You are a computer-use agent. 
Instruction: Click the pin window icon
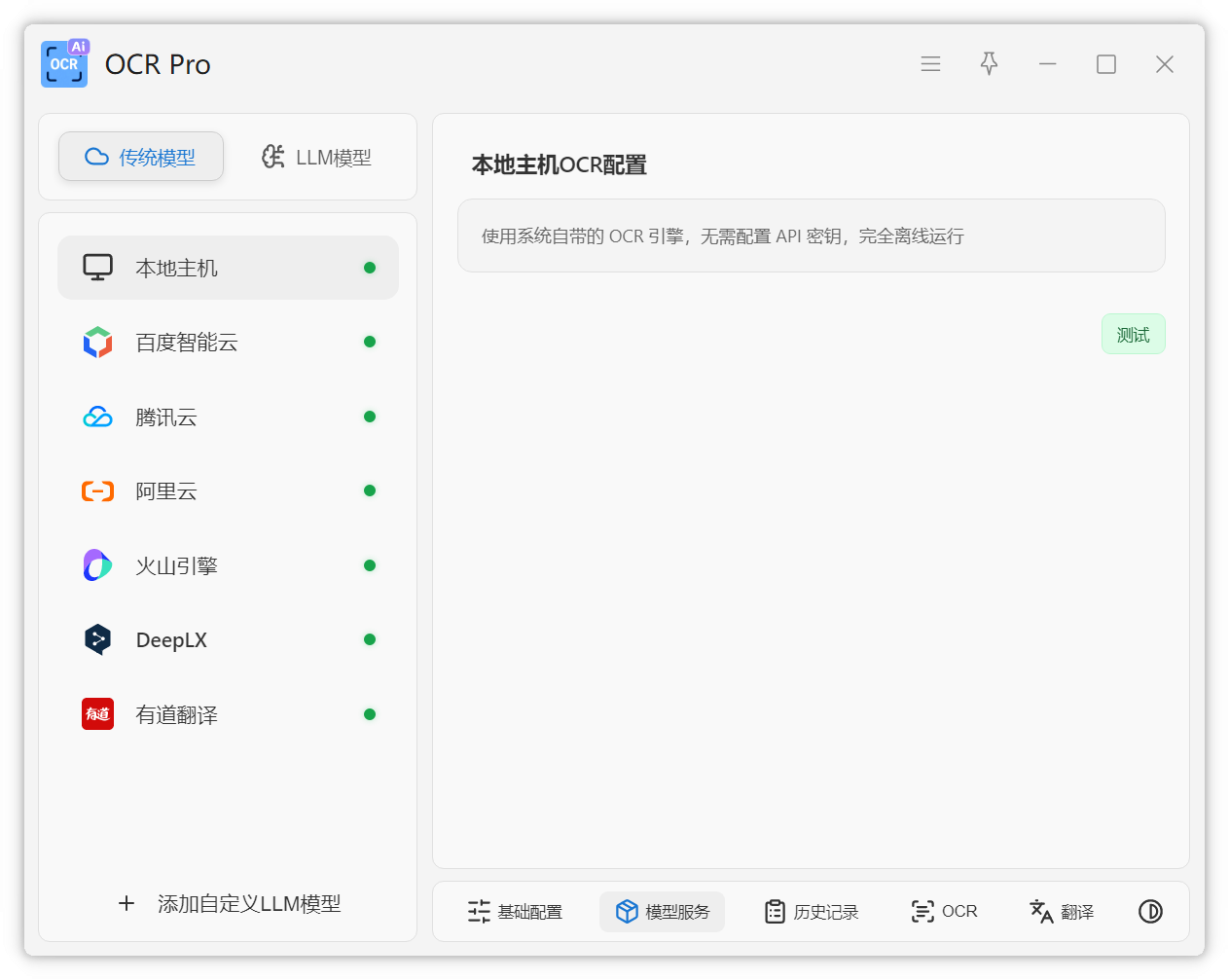click(989, 64)
